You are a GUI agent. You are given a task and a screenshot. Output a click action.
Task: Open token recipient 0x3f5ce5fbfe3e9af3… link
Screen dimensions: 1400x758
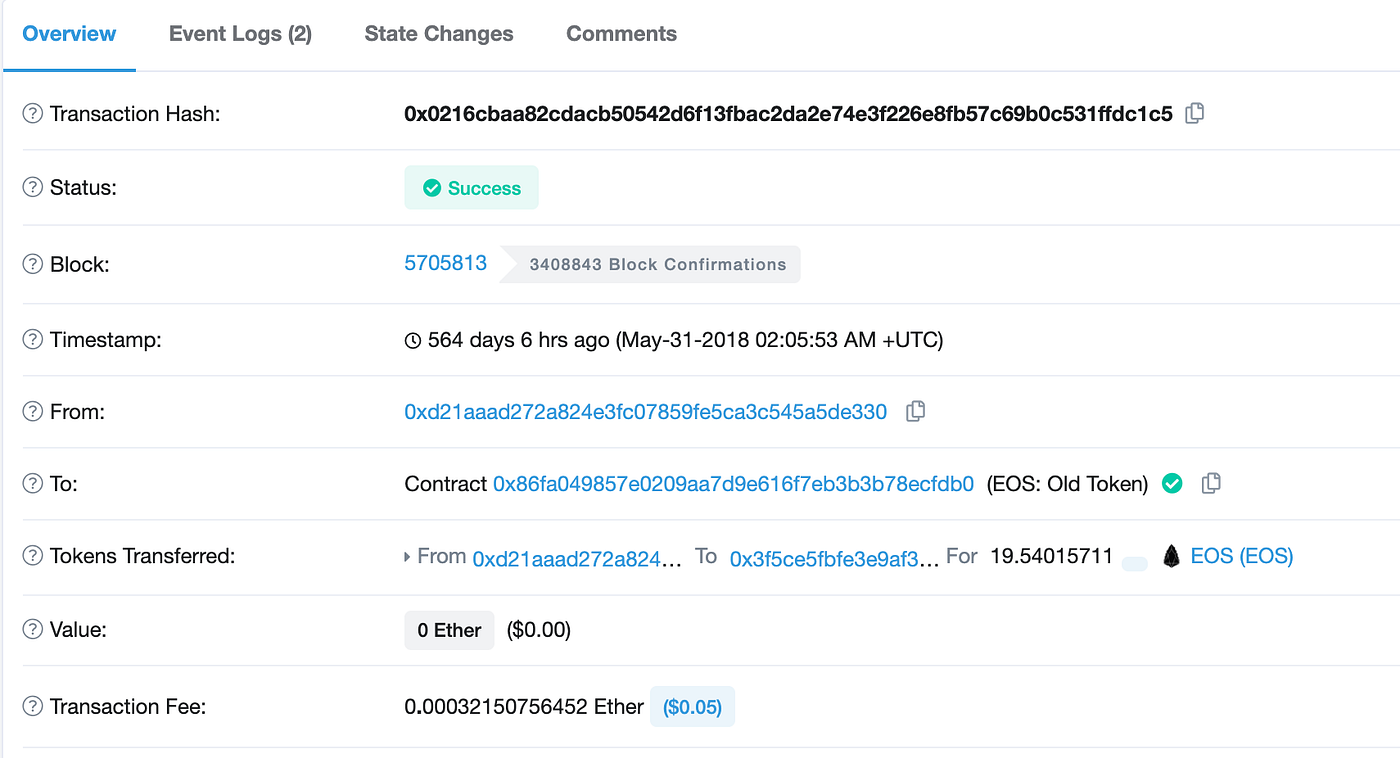point(834,558)
